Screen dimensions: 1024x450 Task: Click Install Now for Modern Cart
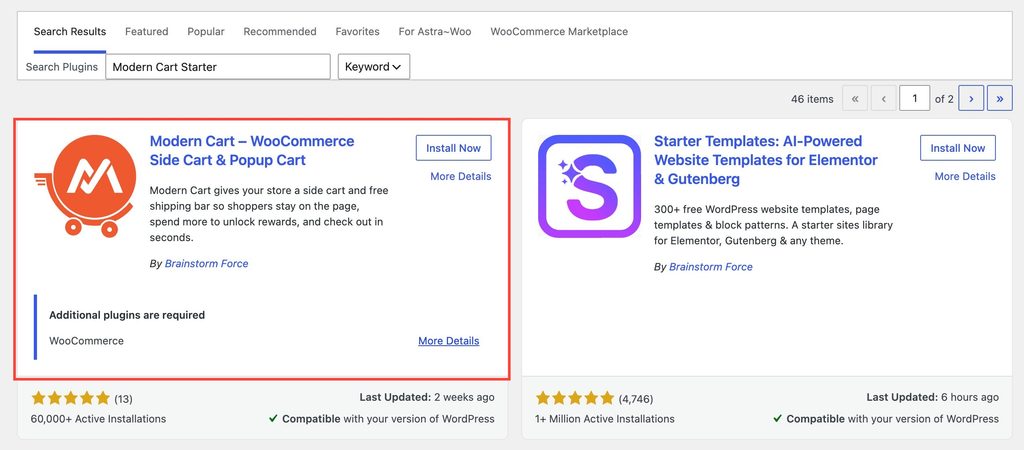click(453, 148)
